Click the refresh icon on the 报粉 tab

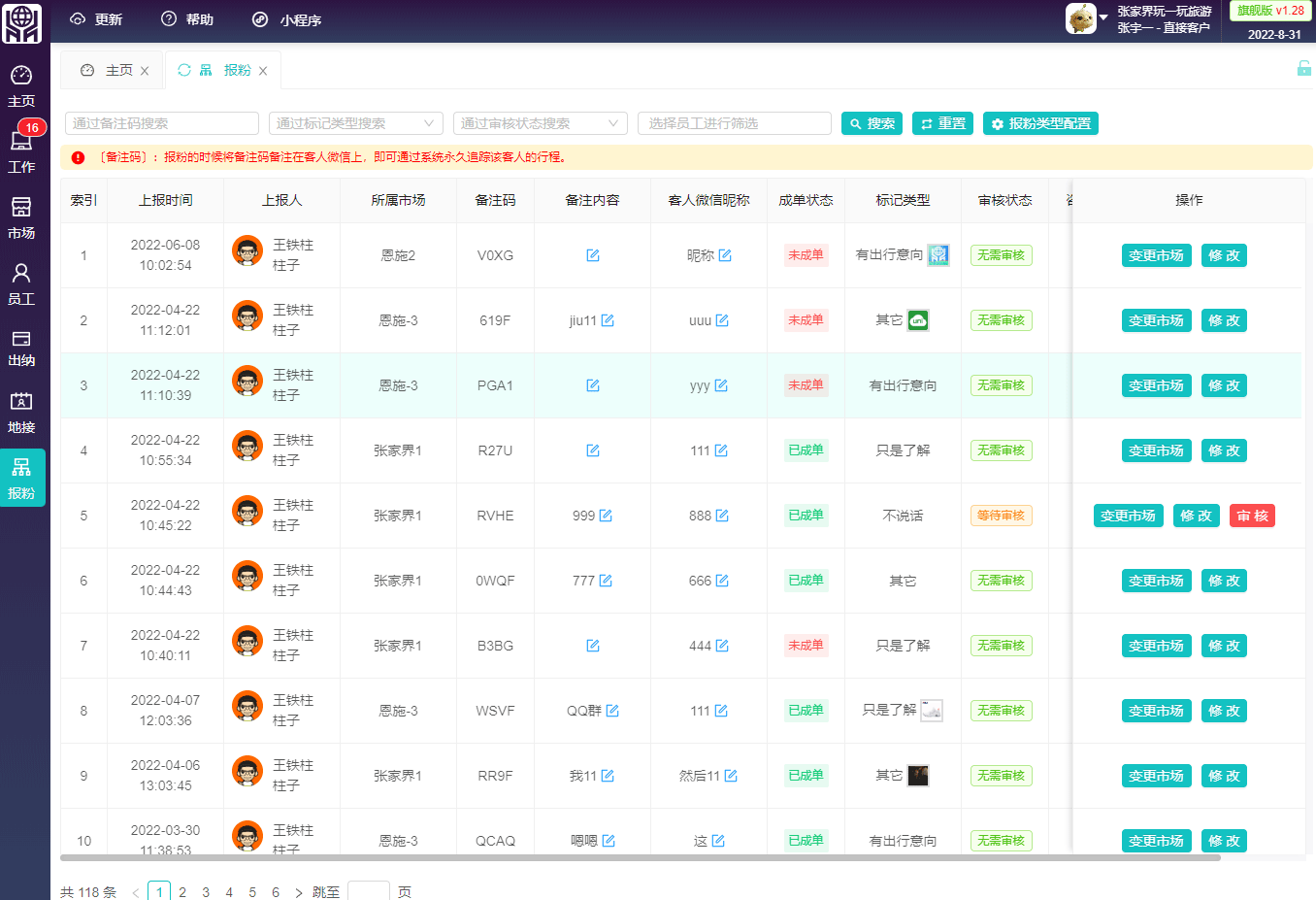[x=182, y=69]
